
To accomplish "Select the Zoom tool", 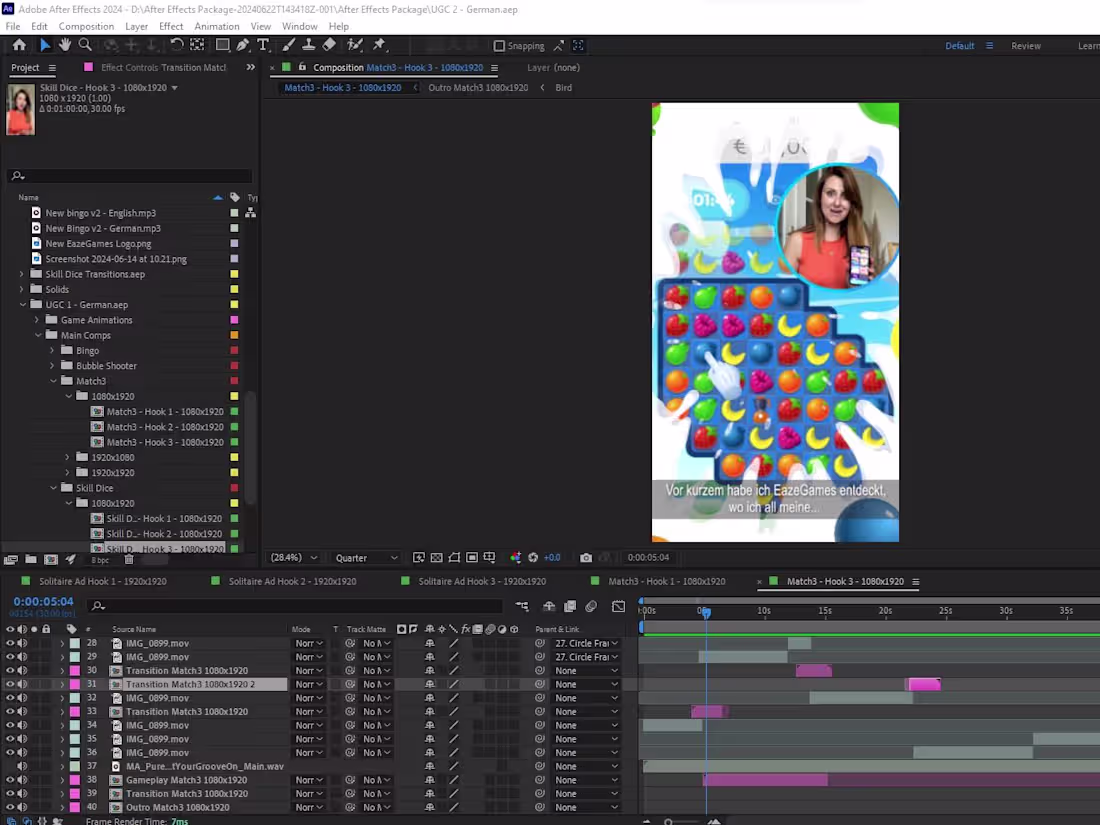I will coord(85,45).
